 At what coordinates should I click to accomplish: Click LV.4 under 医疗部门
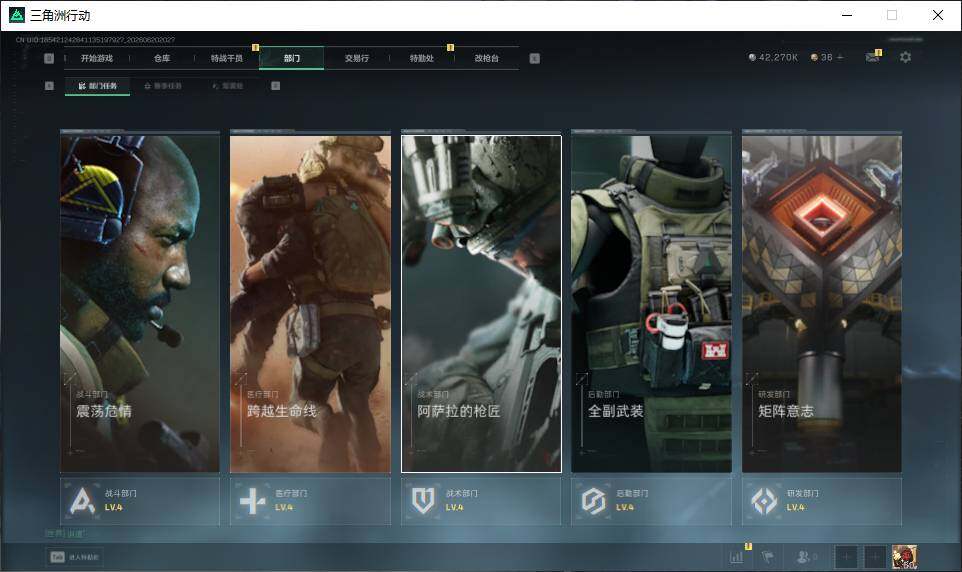coord(284,508)
